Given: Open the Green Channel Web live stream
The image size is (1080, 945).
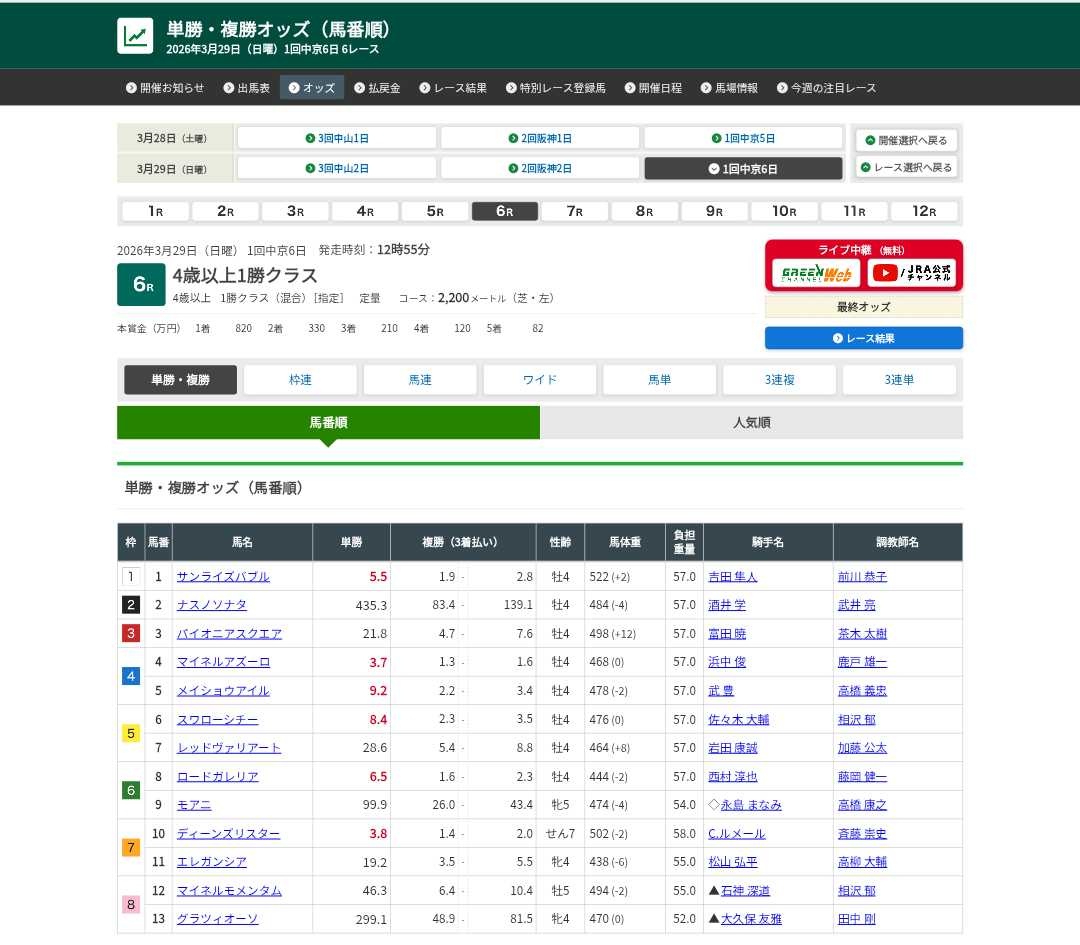Looking at the screenshot, I should tap(816, 273).
